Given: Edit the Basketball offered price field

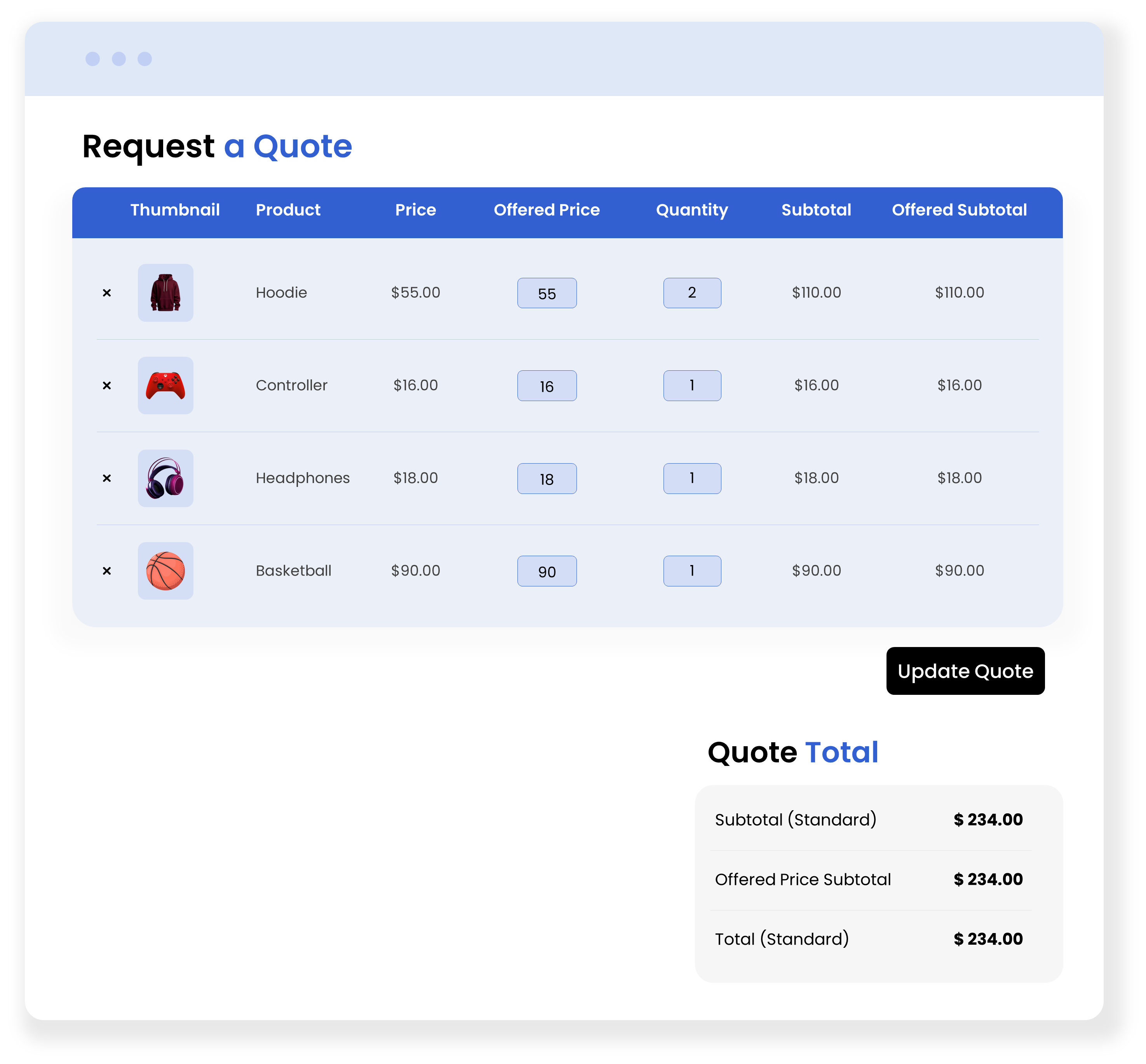Looking at the screenshot, I should (x=546, y=571).
